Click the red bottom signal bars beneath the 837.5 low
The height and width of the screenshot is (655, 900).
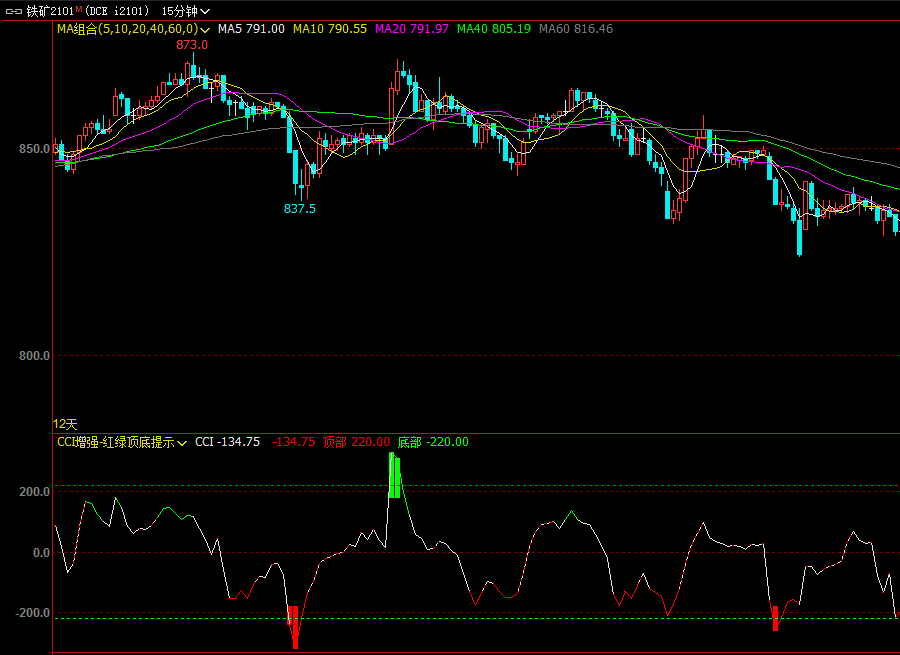click(x=293, y=627)
